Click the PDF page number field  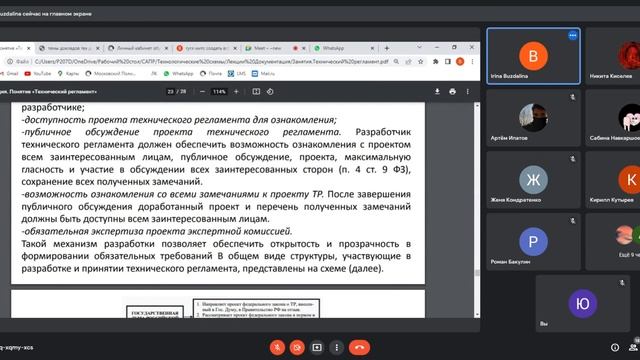[170, 91]
